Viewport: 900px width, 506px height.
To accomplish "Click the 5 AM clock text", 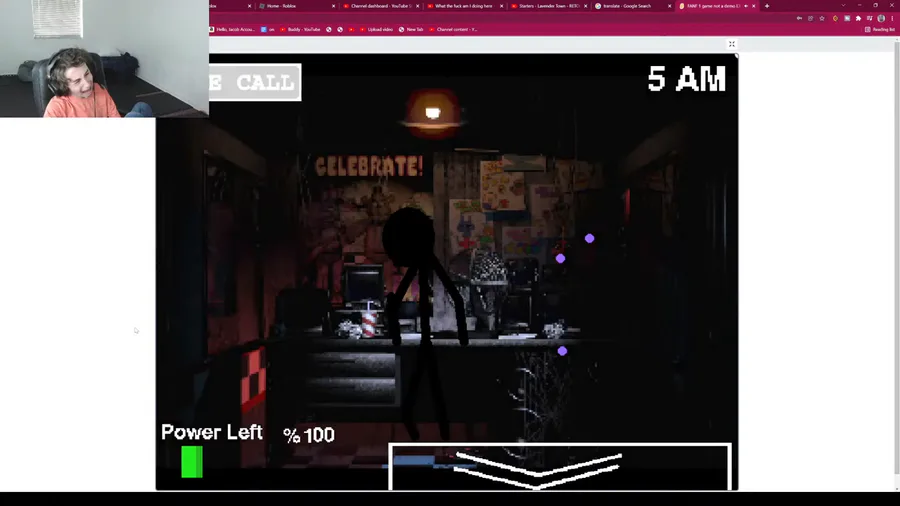I will pos(686,79).
